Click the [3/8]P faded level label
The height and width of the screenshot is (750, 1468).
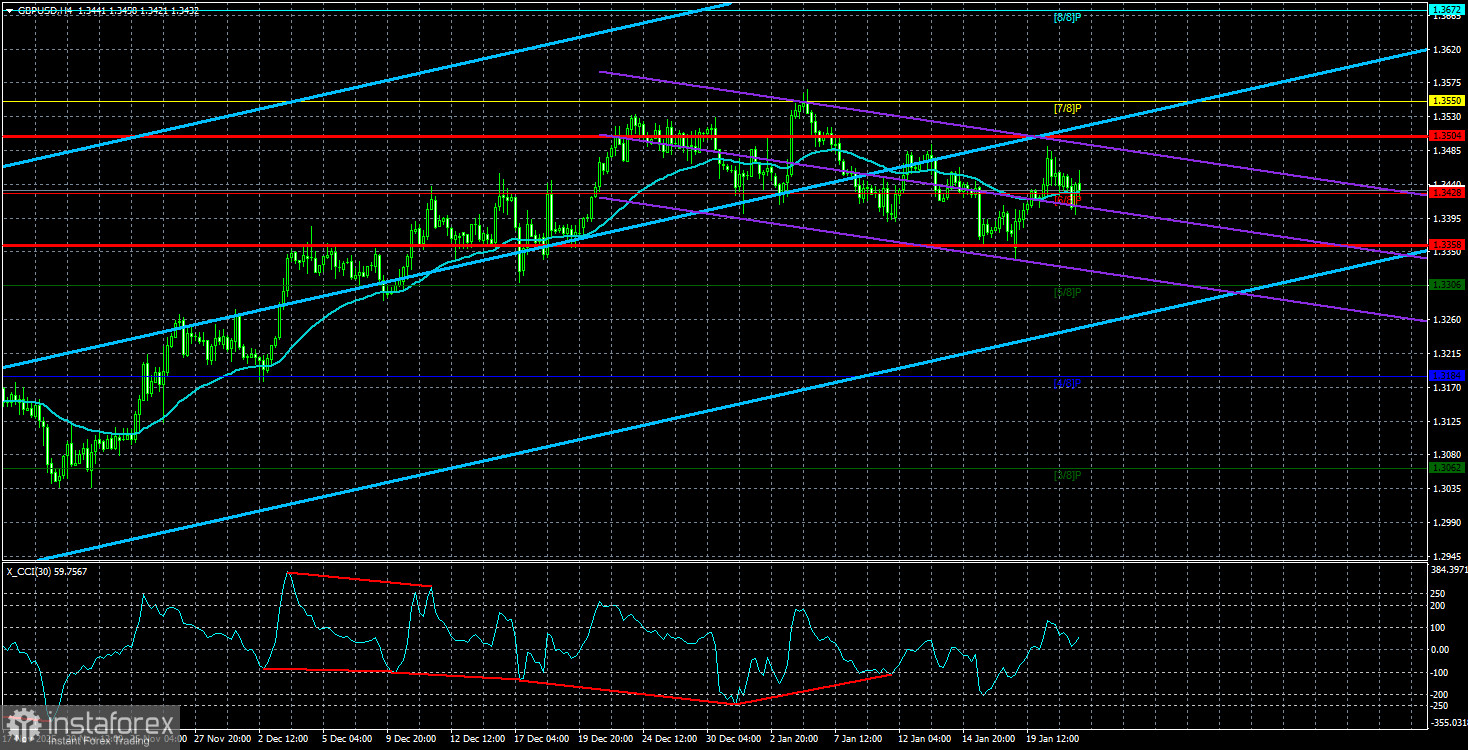click(1067, 291)
